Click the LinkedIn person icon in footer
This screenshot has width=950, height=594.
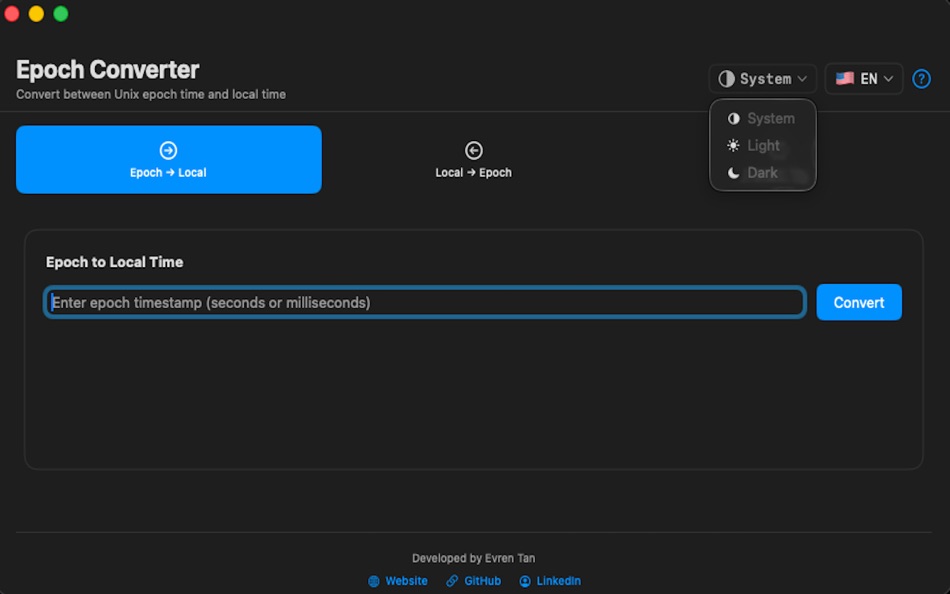click(523, 581)
